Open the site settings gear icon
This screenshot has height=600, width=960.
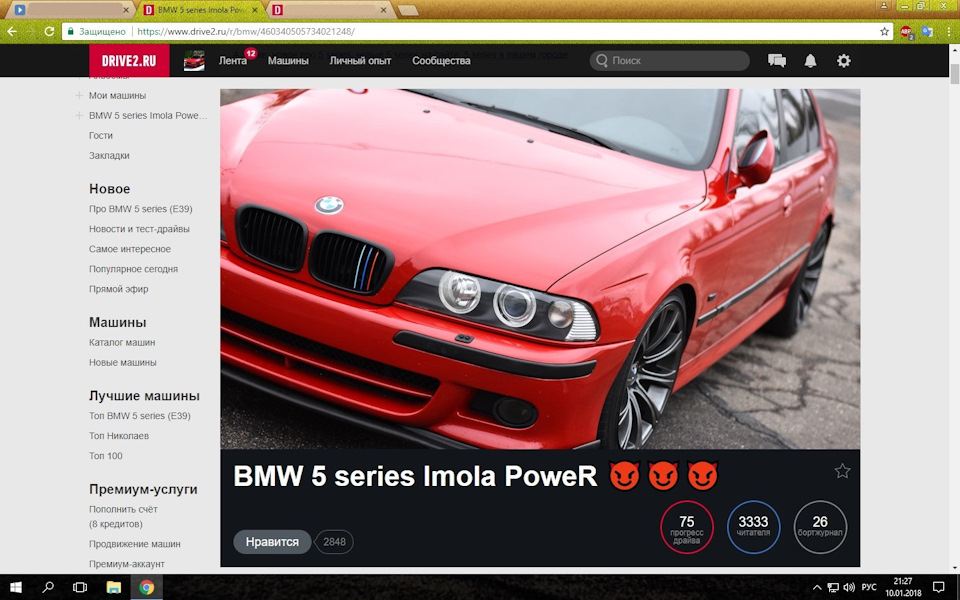[844, 61]
